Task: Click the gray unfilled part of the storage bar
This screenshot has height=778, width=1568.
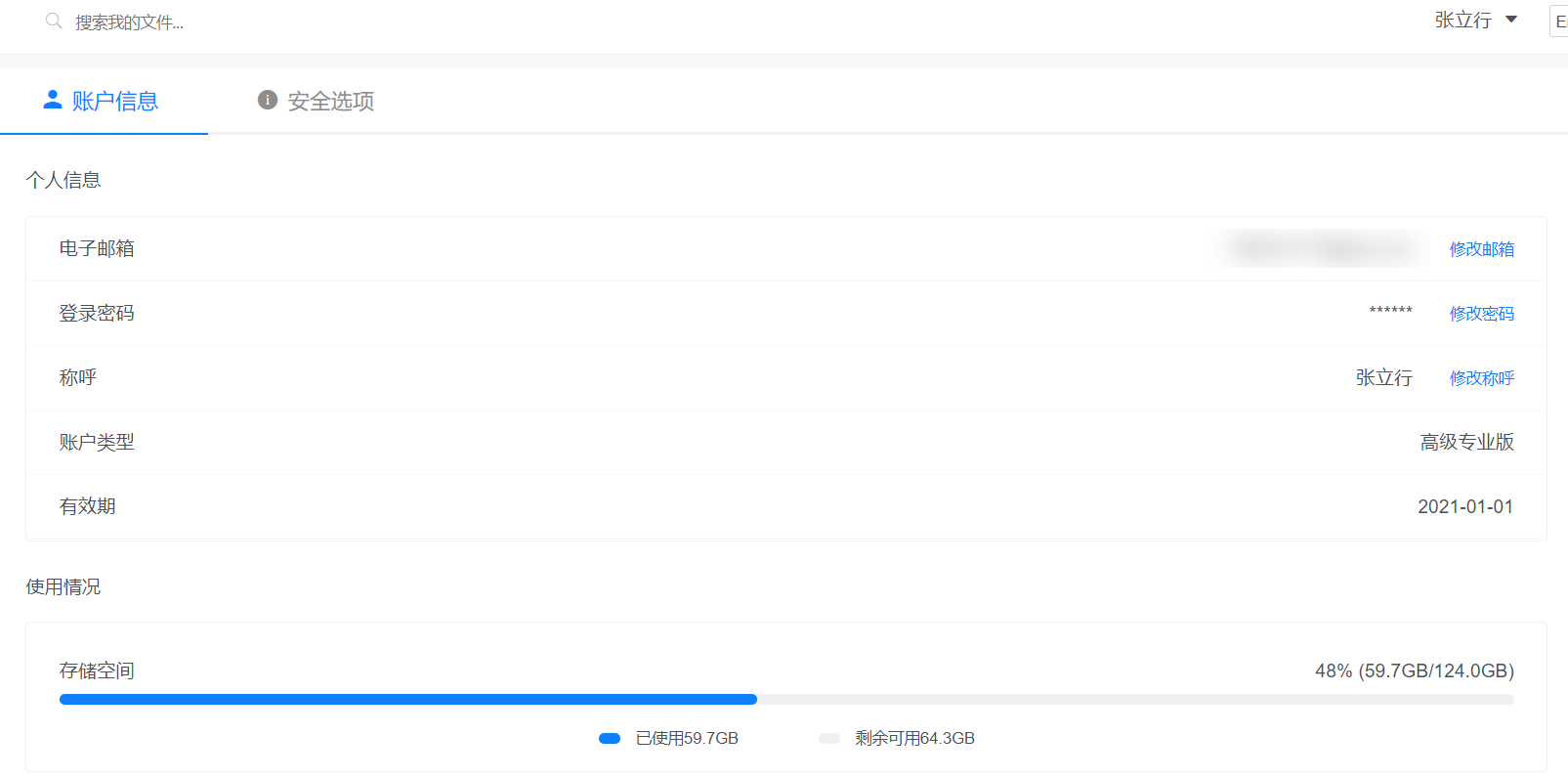Action: click(1134, 699)
